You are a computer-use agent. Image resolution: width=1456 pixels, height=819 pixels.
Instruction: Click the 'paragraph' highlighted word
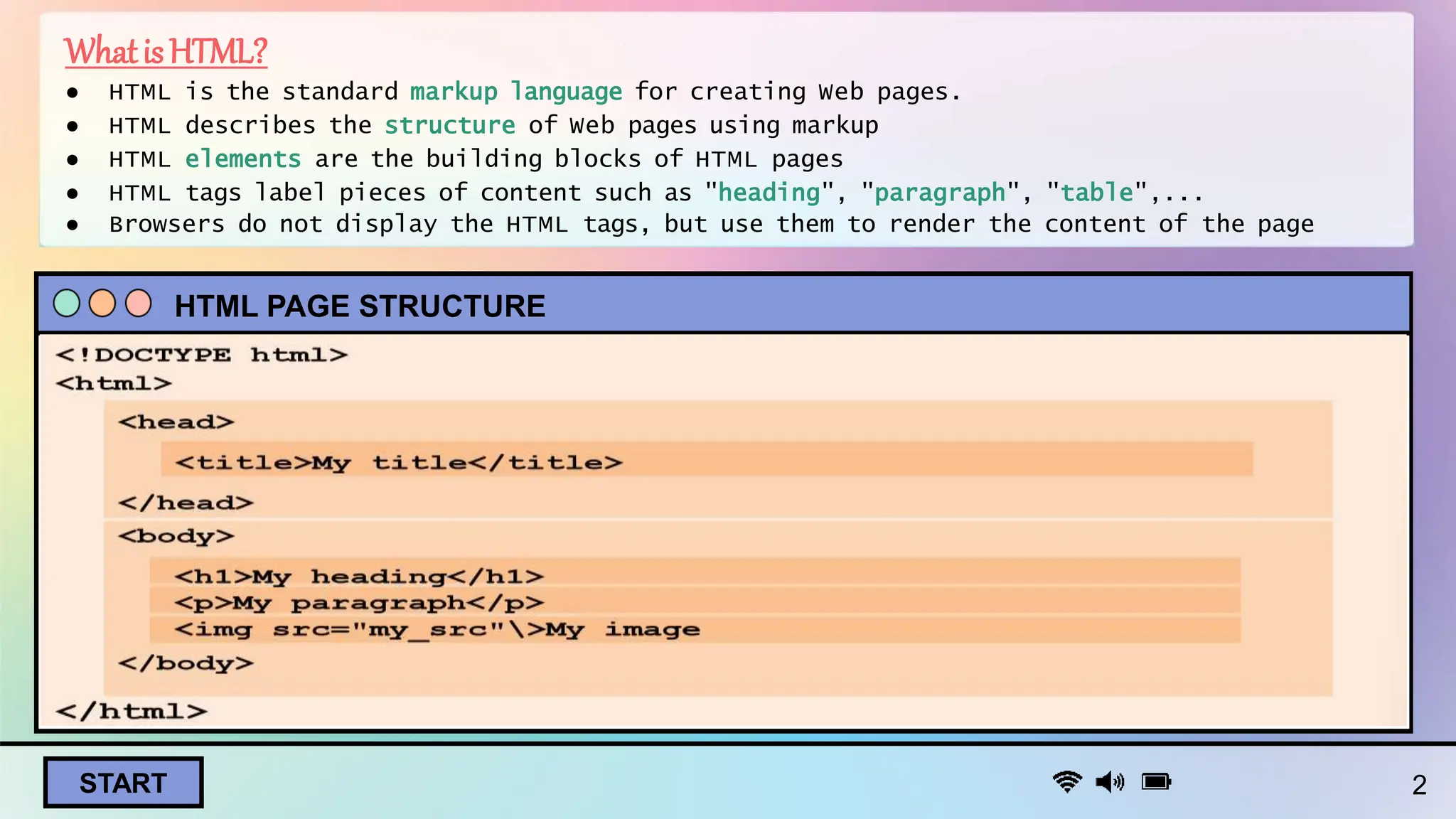coord(940,193)
